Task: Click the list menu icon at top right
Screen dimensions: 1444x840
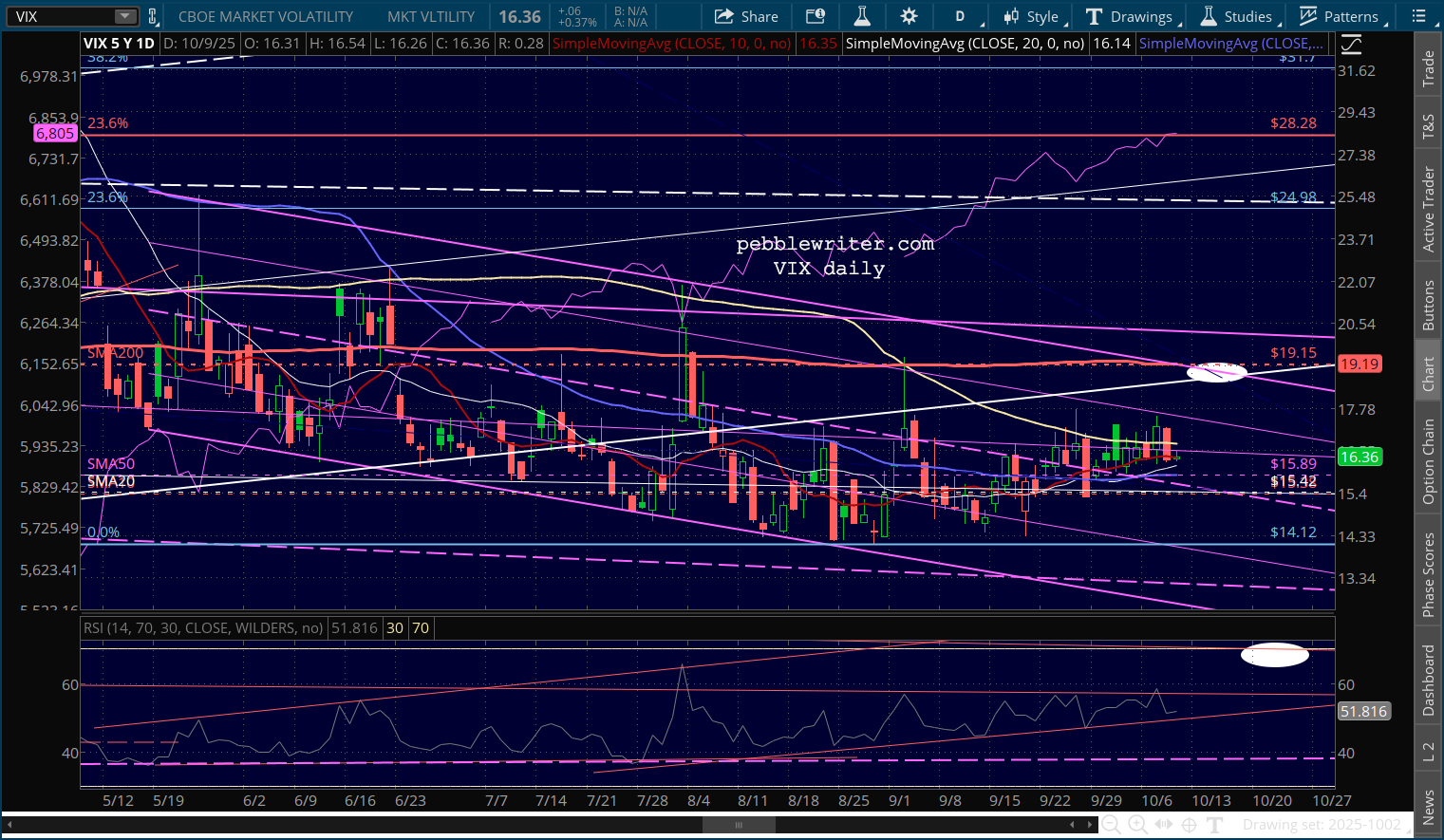Action: coord(1419,16)
